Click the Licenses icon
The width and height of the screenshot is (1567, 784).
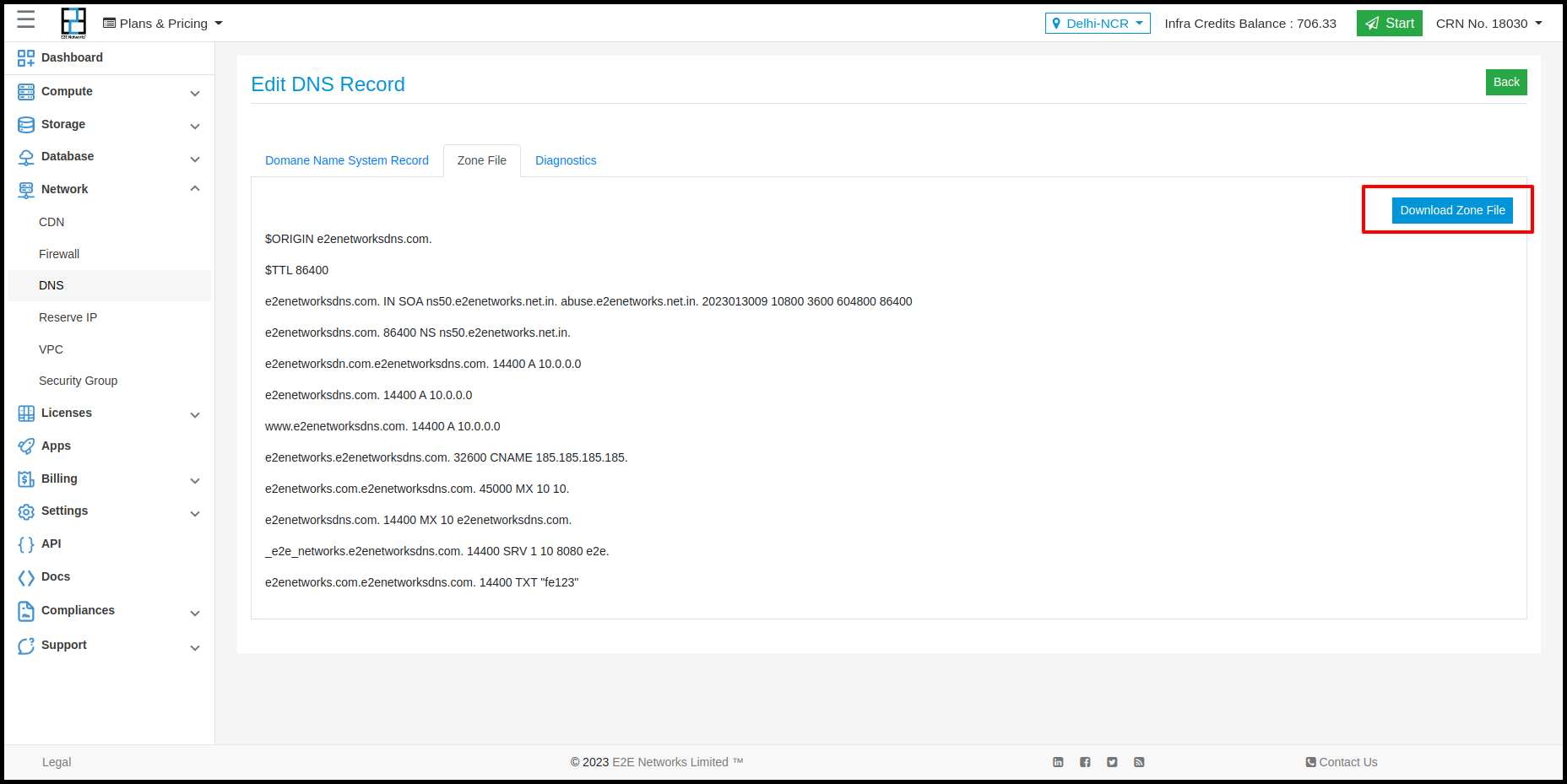(x=26, y=413)
